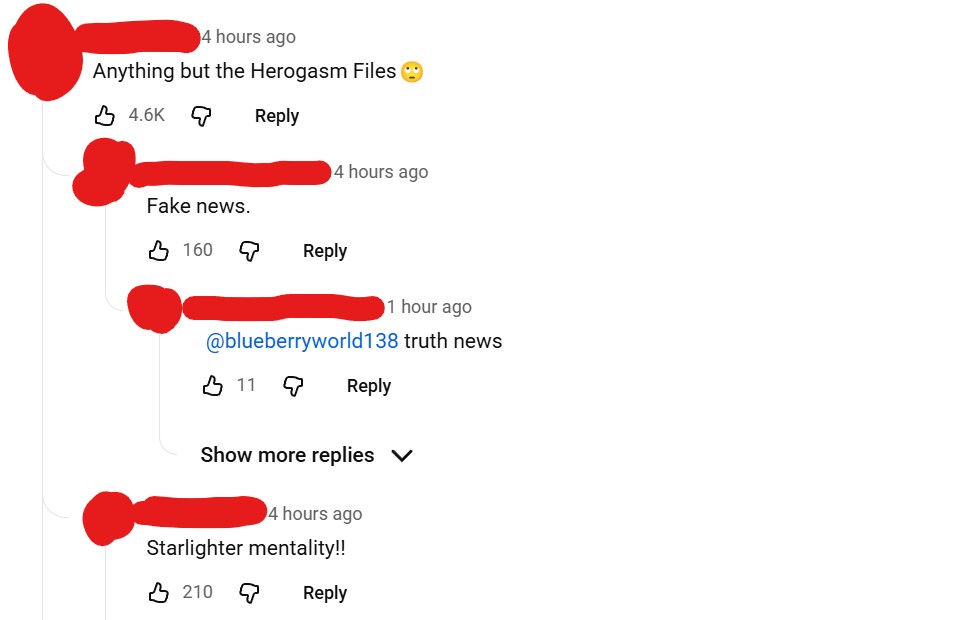Like the "Fake news." reply
The width and height of the screenshot is (977, 620).
tap(158, 250)
